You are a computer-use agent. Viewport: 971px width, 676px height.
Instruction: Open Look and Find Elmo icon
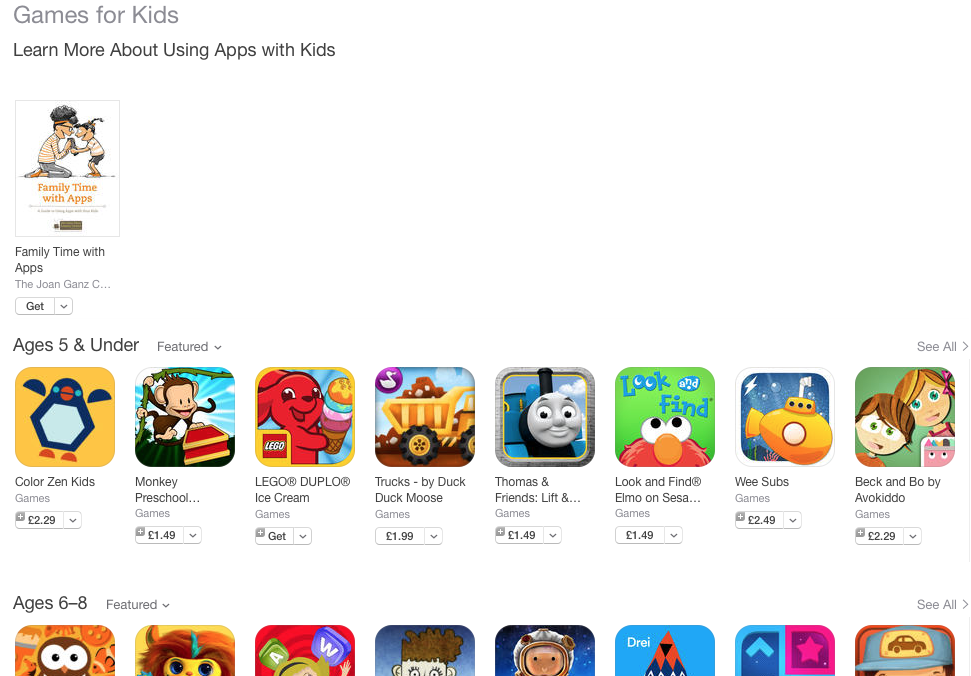(665, 417)
